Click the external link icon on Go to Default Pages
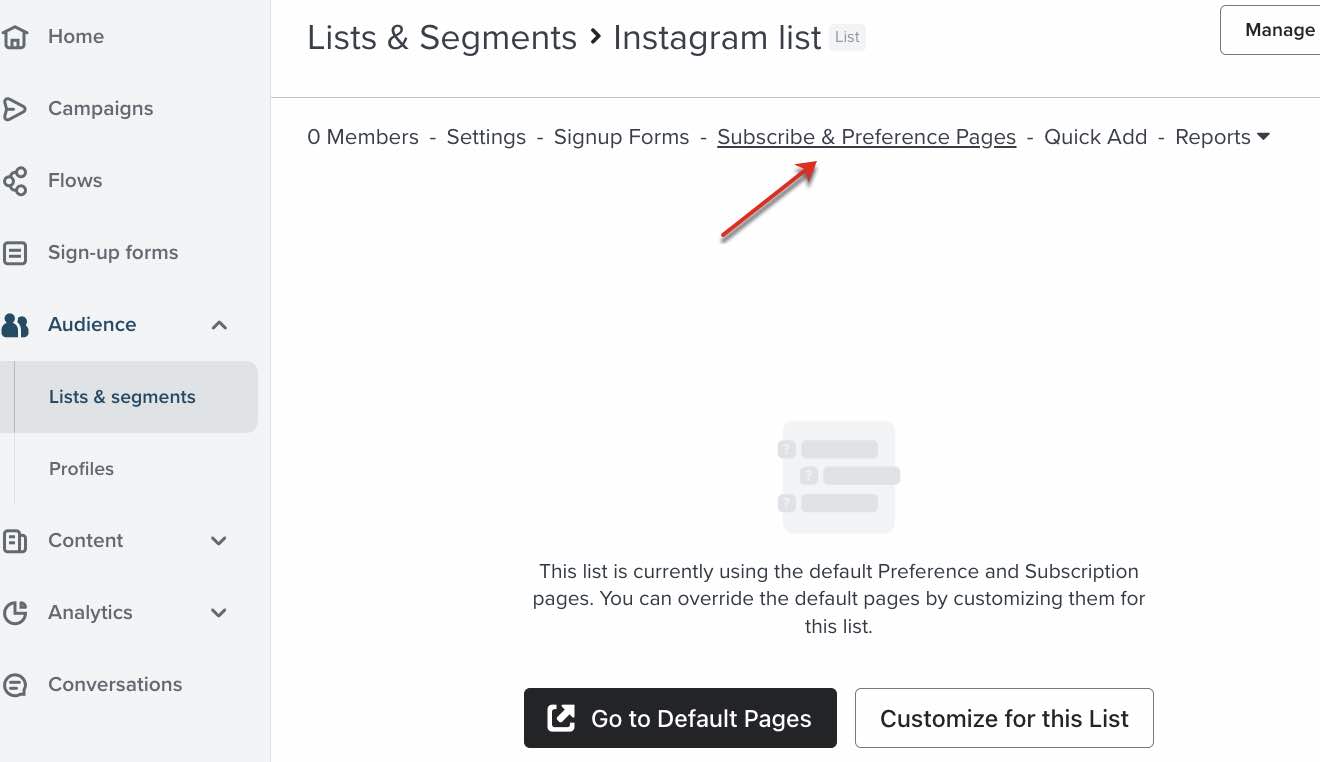1320x762 pixels. pos(563,718)
